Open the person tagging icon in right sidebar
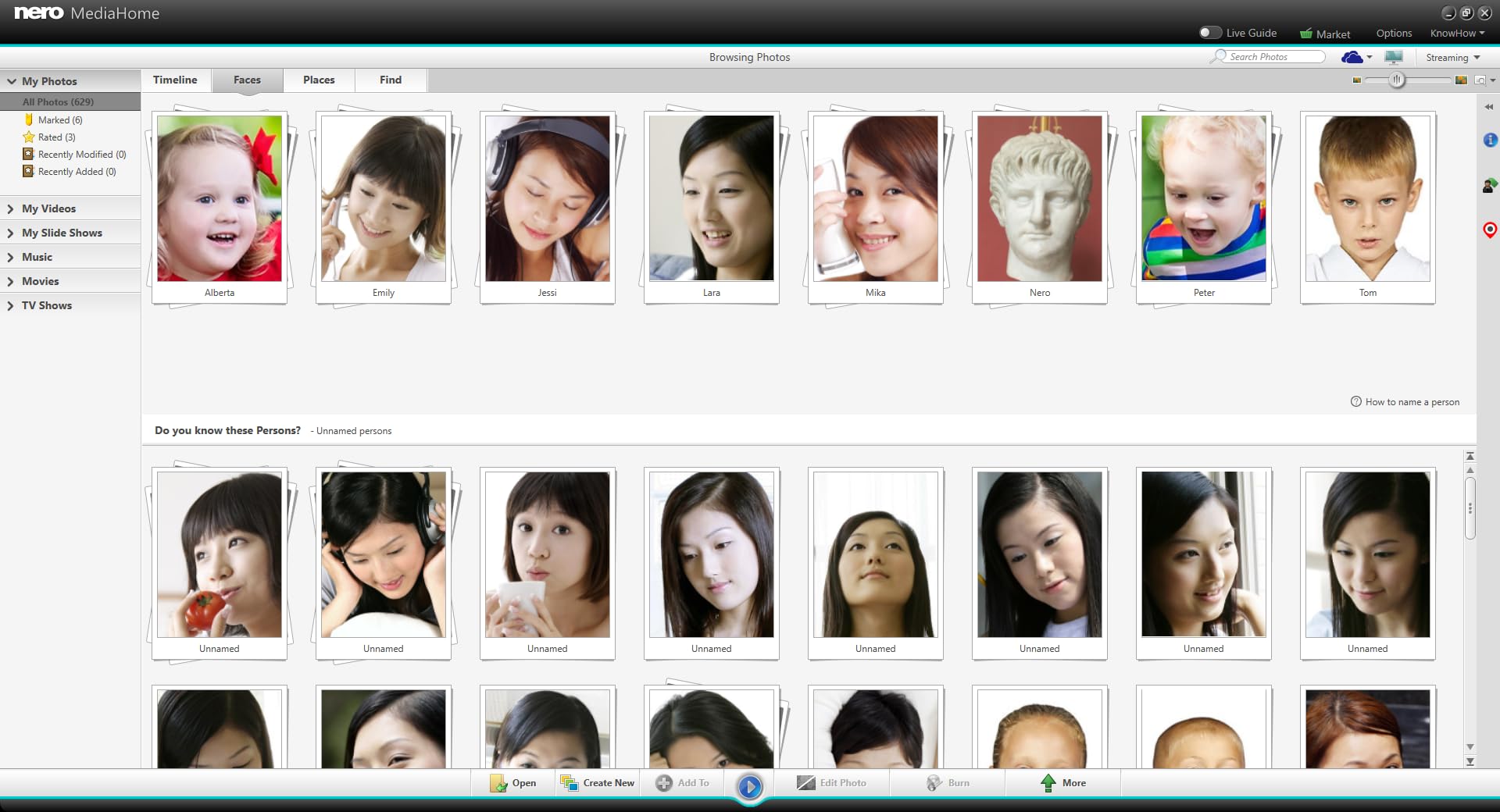The width and height of the screenshot is (1500, 812). 1490,185
